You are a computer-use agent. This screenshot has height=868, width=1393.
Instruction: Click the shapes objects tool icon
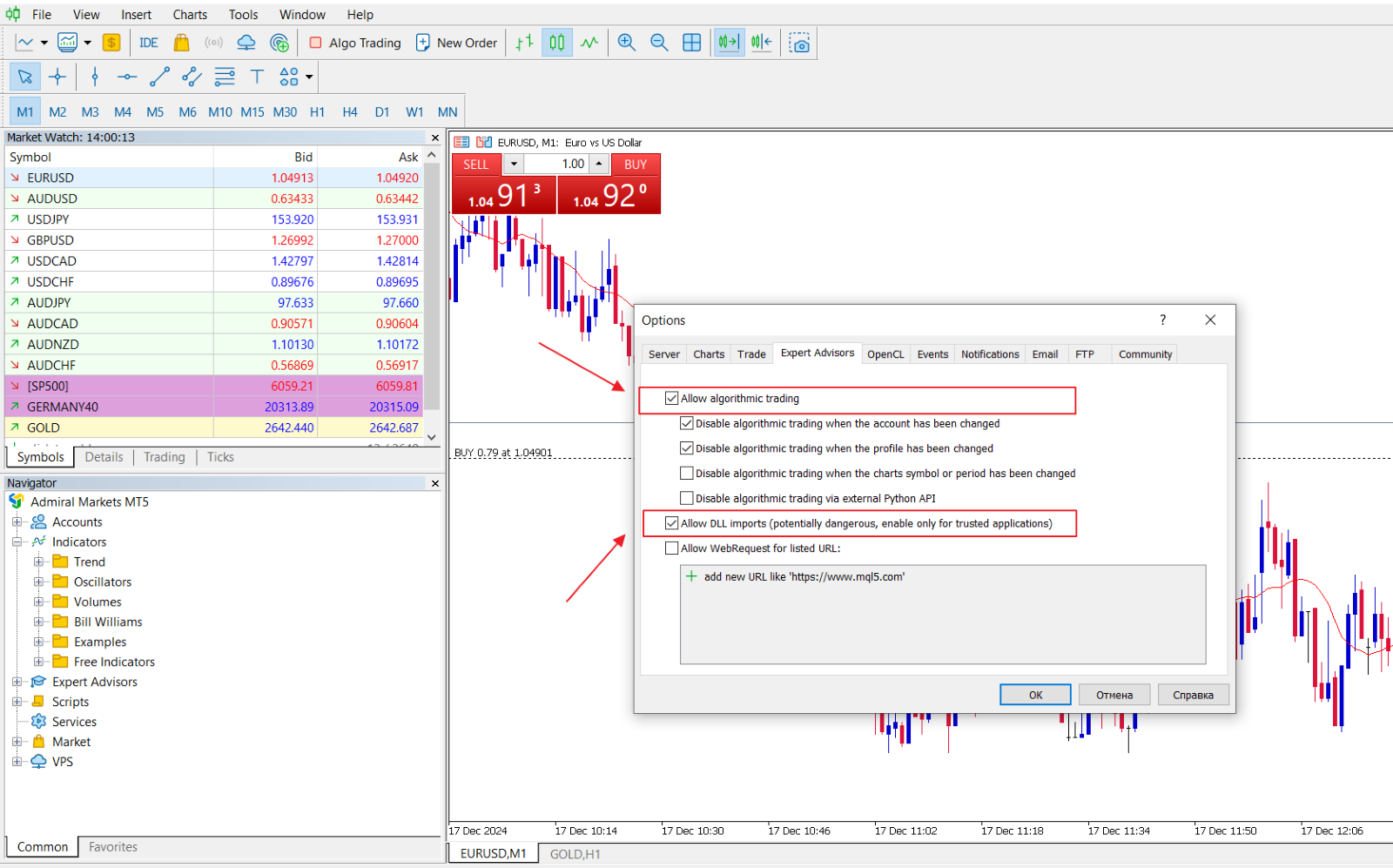[289, 77]
